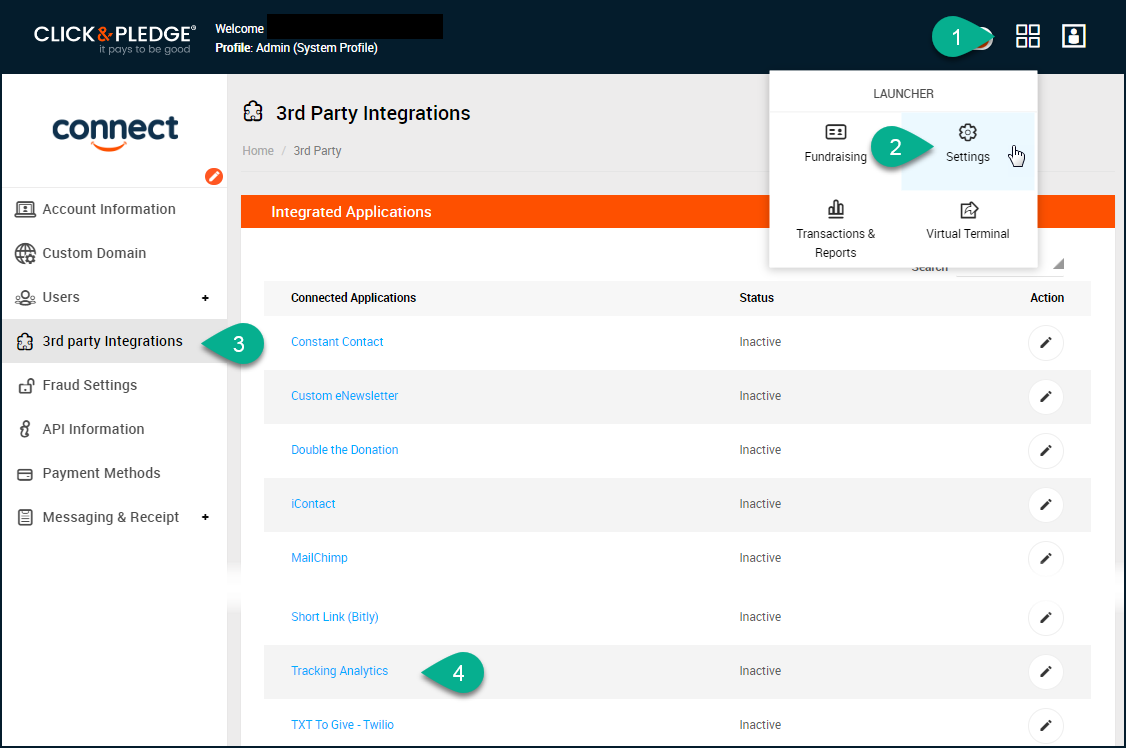Edit the iContact integration
The image size is (1126, 748).
[1046, 504]
